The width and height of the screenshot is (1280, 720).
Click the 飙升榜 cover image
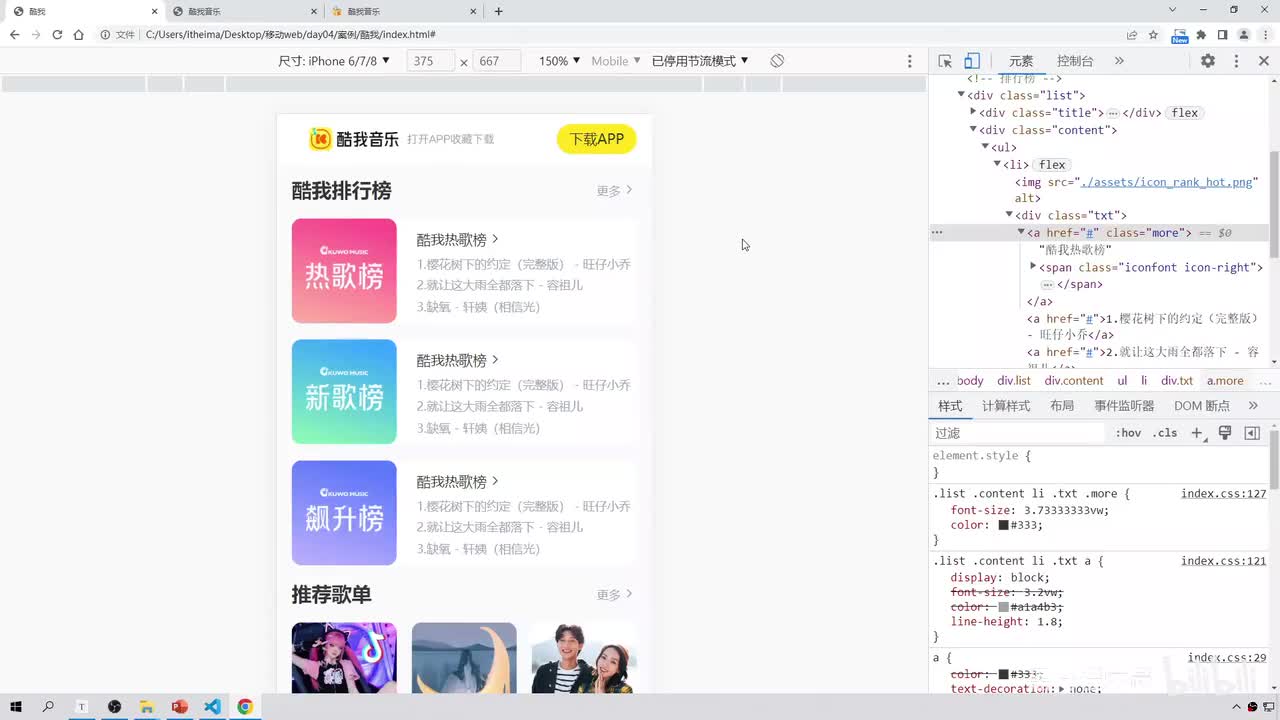(344, 513)
